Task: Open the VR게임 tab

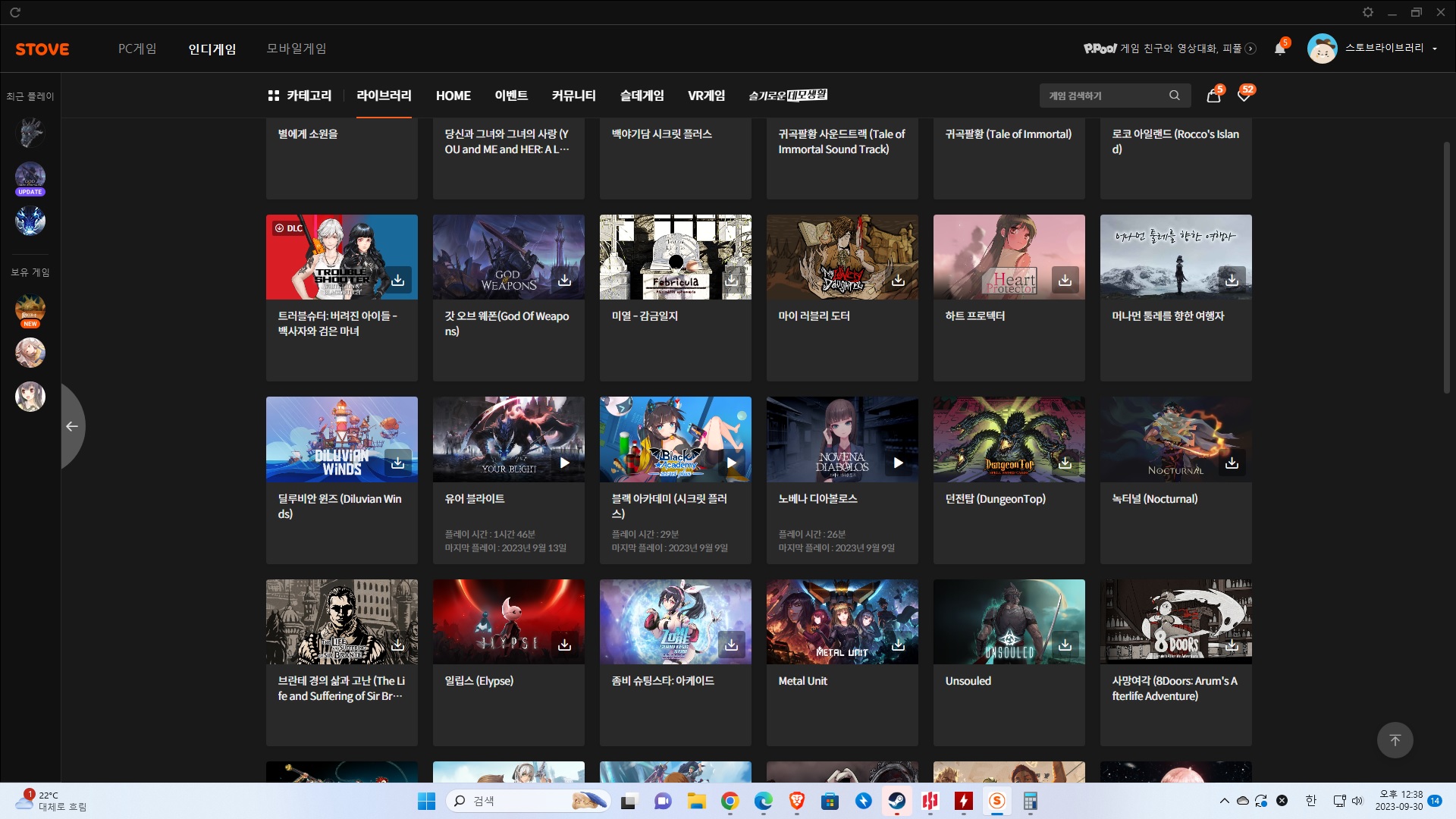Action: (x=707, y=96)
